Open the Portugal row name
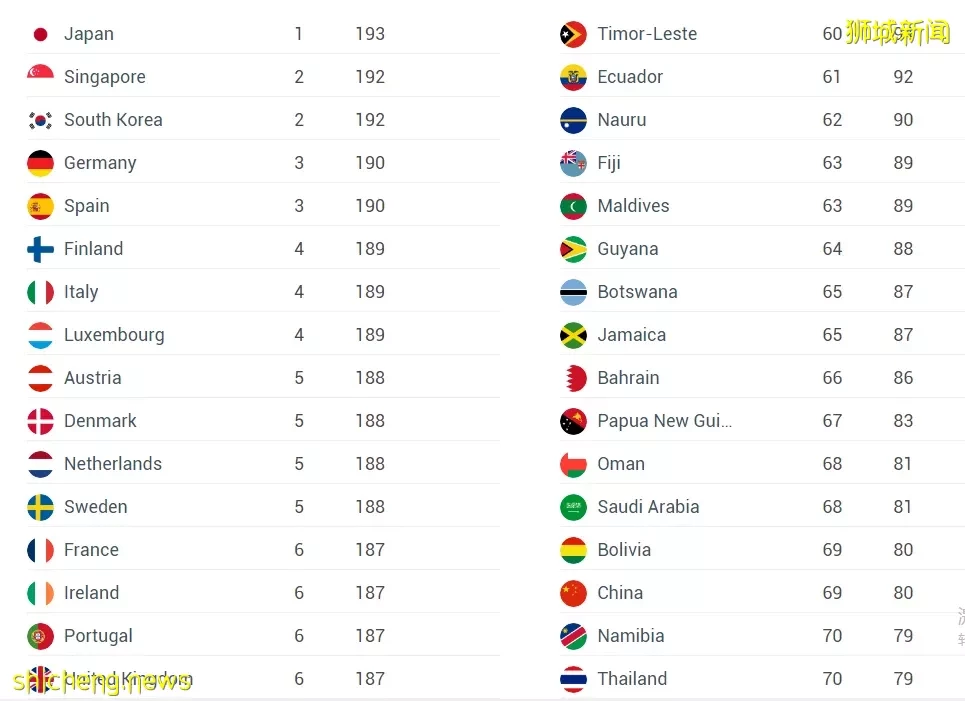This screenshot has height=701, width=965. coord(98,636)
